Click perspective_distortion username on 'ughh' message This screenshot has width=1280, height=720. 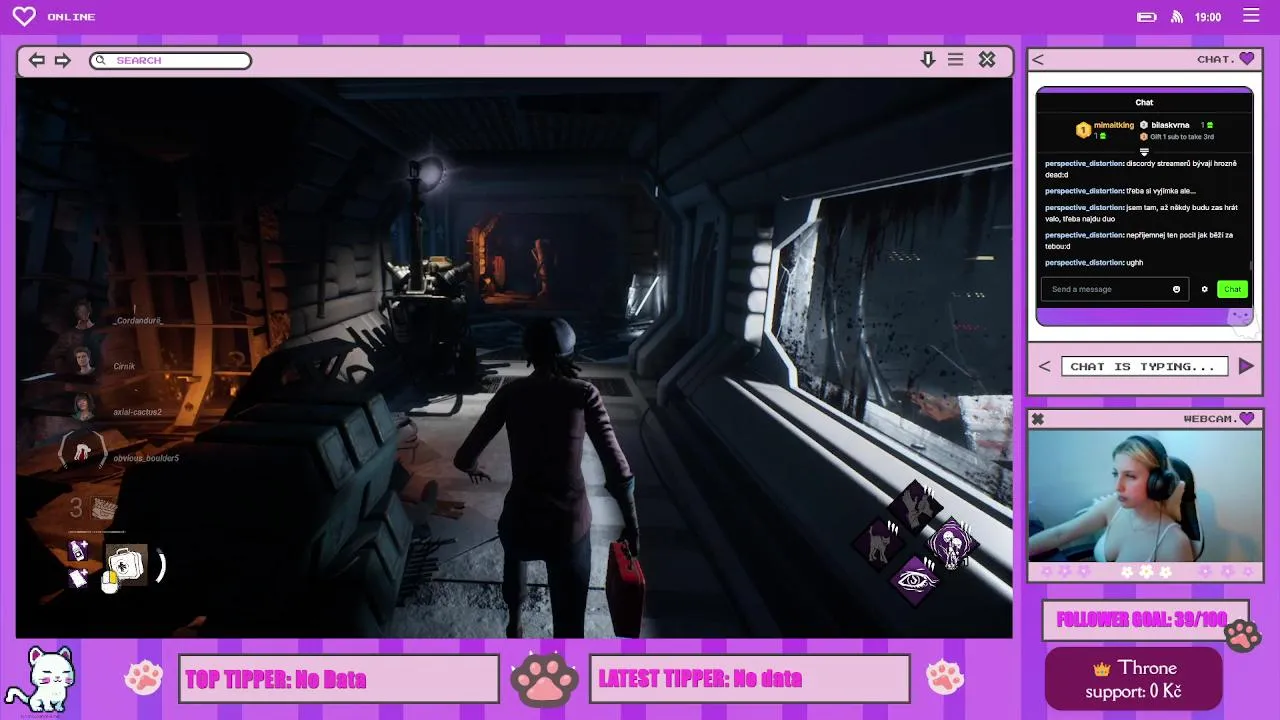point(1084,262)
